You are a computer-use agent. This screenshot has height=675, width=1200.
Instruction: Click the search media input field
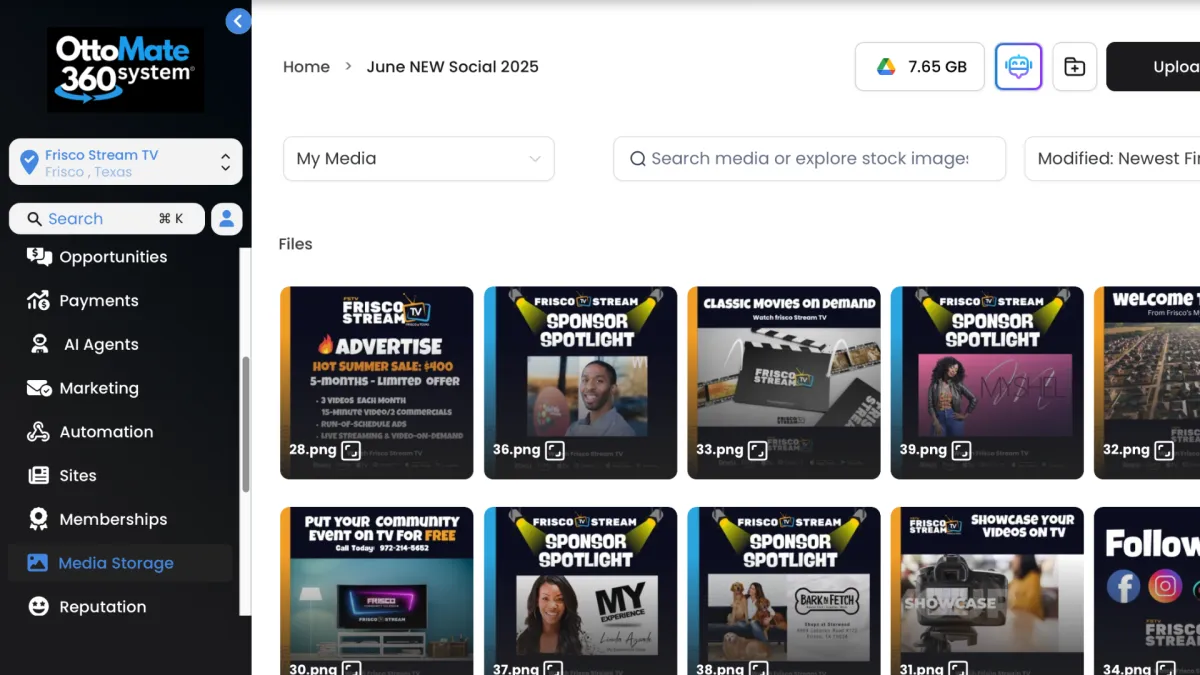click(809, 159)
